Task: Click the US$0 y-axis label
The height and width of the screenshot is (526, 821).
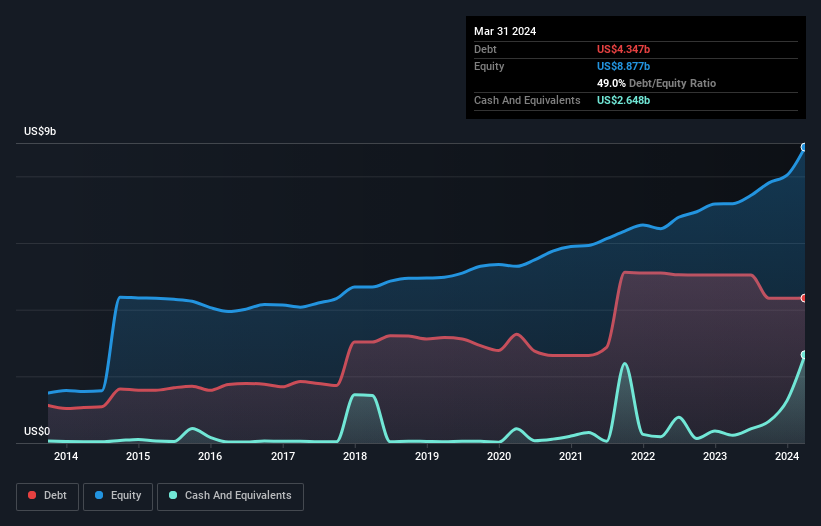Action: [x=37, y=431]
